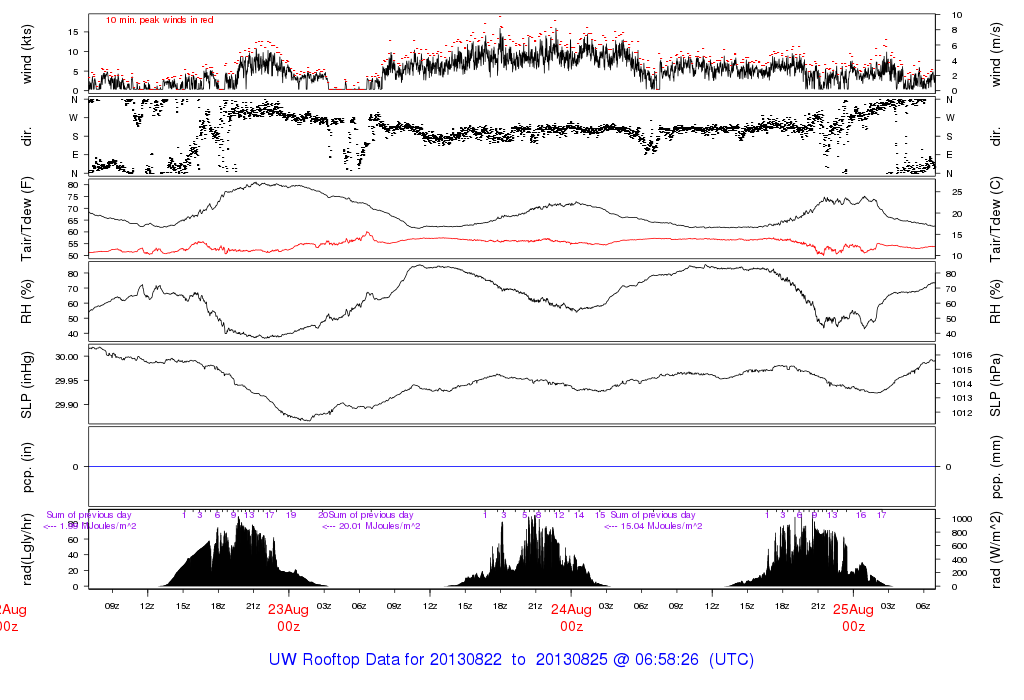
Task: Click the 'pcp. (in)' axis label
Action: coord(27,467)
